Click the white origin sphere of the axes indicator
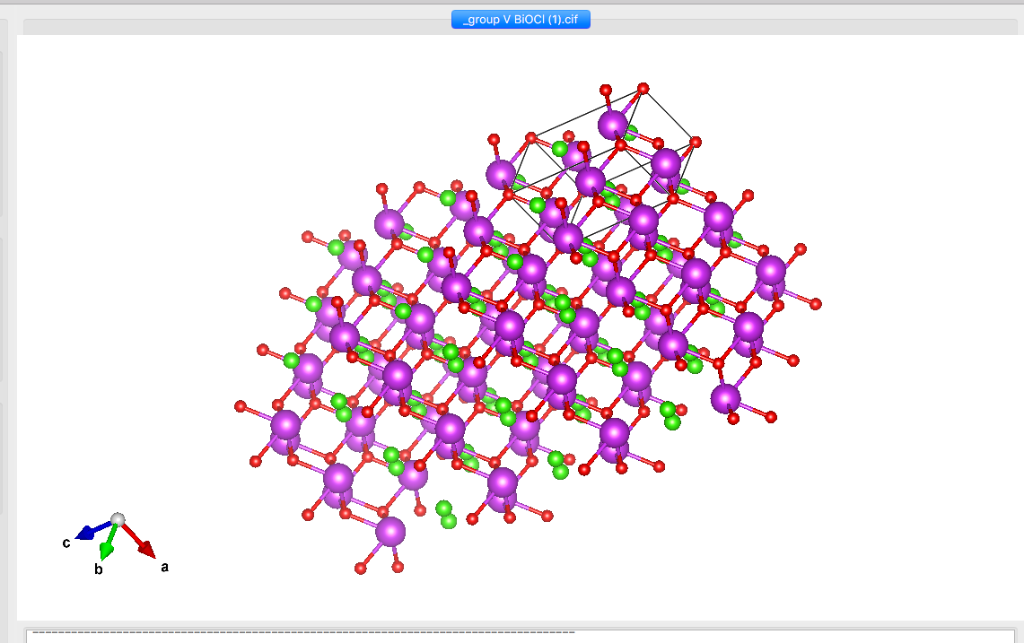Image resolution: width=1024 pixels, height=643 pixels. (120, 519)
